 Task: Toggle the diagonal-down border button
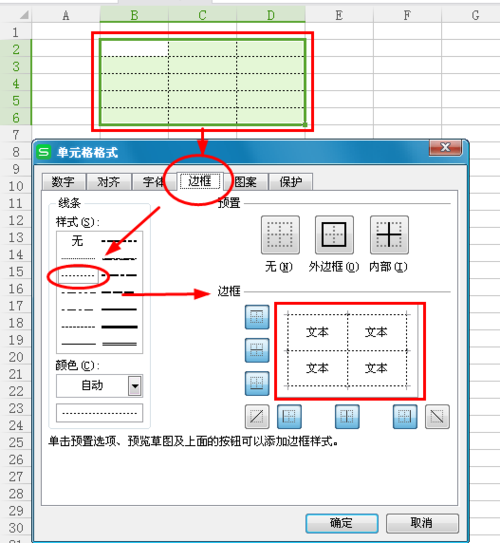click(437, 417)
